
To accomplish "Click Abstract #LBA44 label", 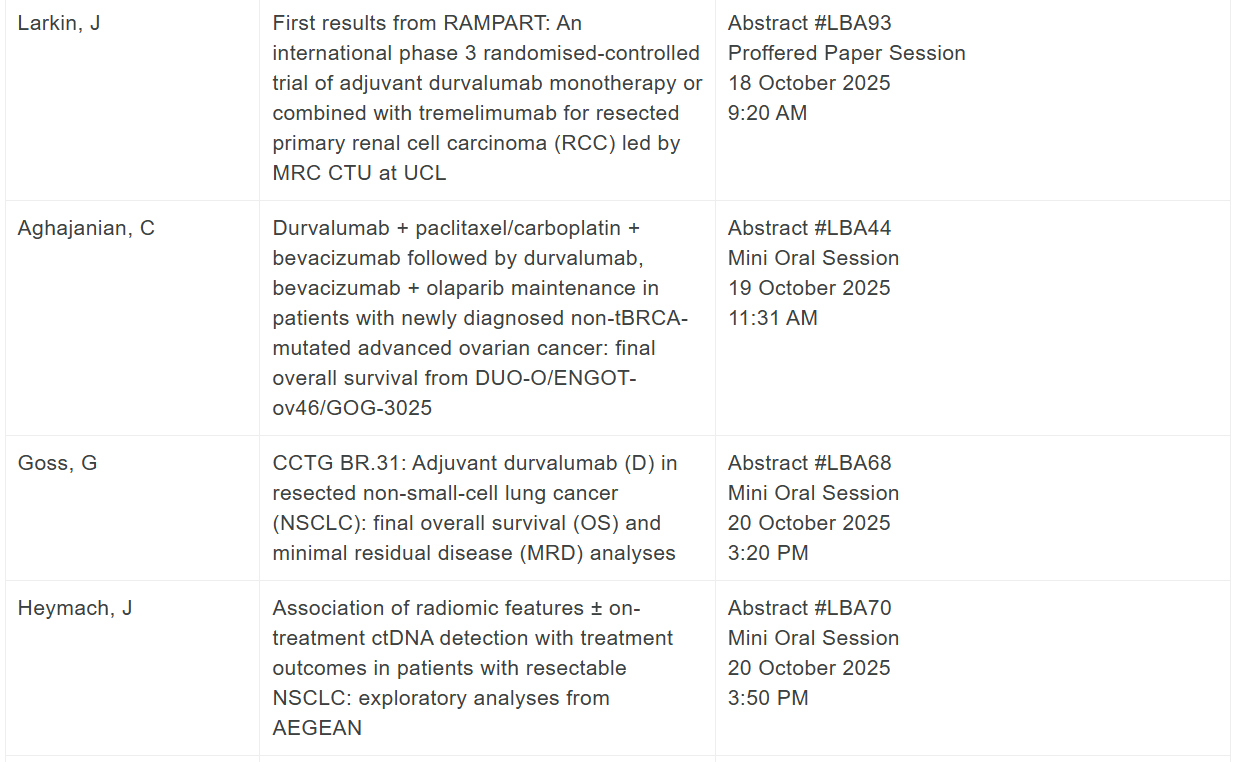I will 809,228.
